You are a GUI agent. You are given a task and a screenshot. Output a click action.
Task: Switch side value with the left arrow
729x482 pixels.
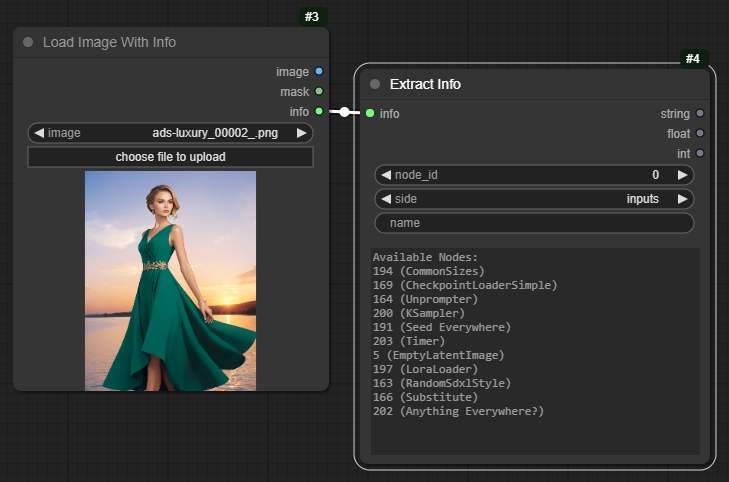point(386,199)
